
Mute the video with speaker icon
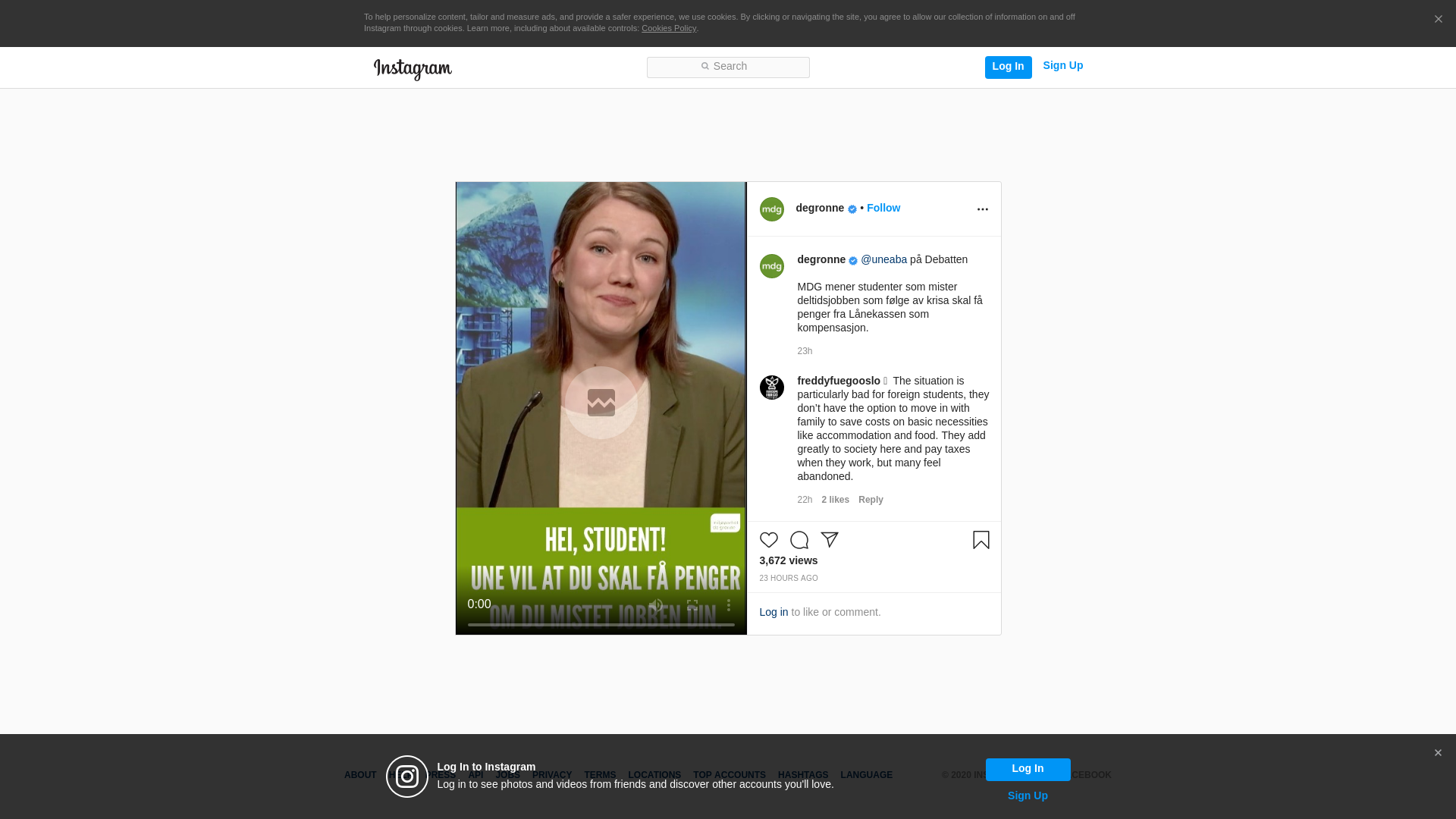[656, 605]
